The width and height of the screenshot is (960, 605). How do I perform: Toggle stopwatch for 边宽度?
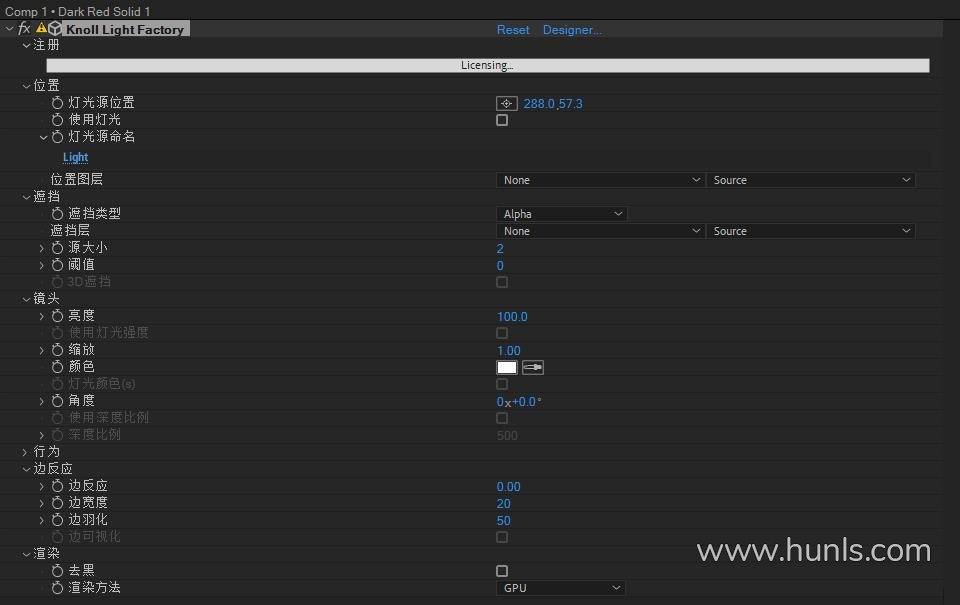coord(58,503)
